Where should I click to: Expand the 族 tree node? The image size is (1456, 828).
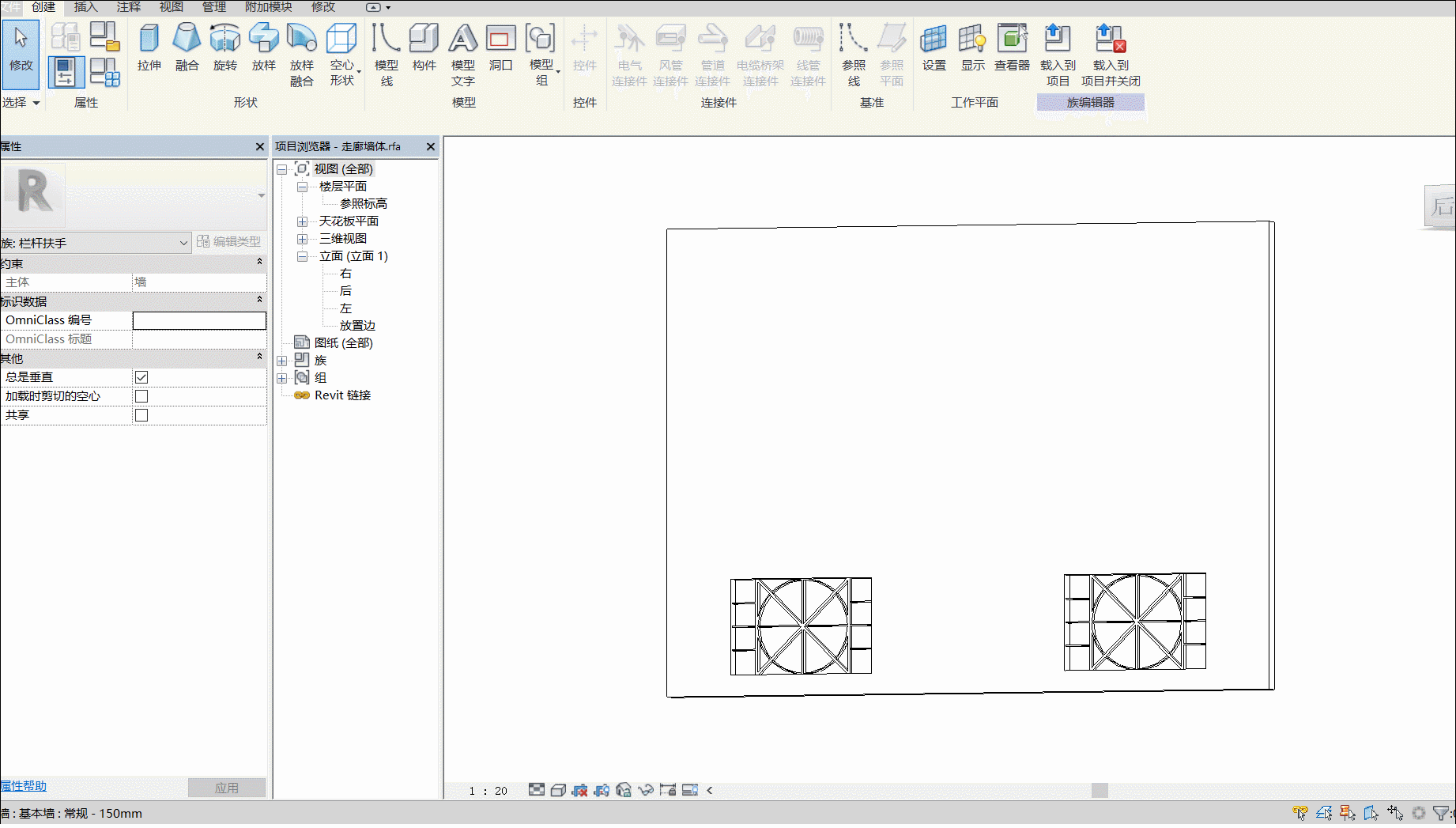pos(281,361)
